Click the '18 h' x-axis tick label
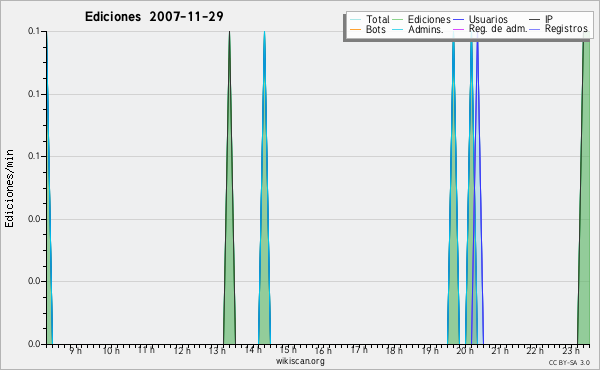 point(394,350)
